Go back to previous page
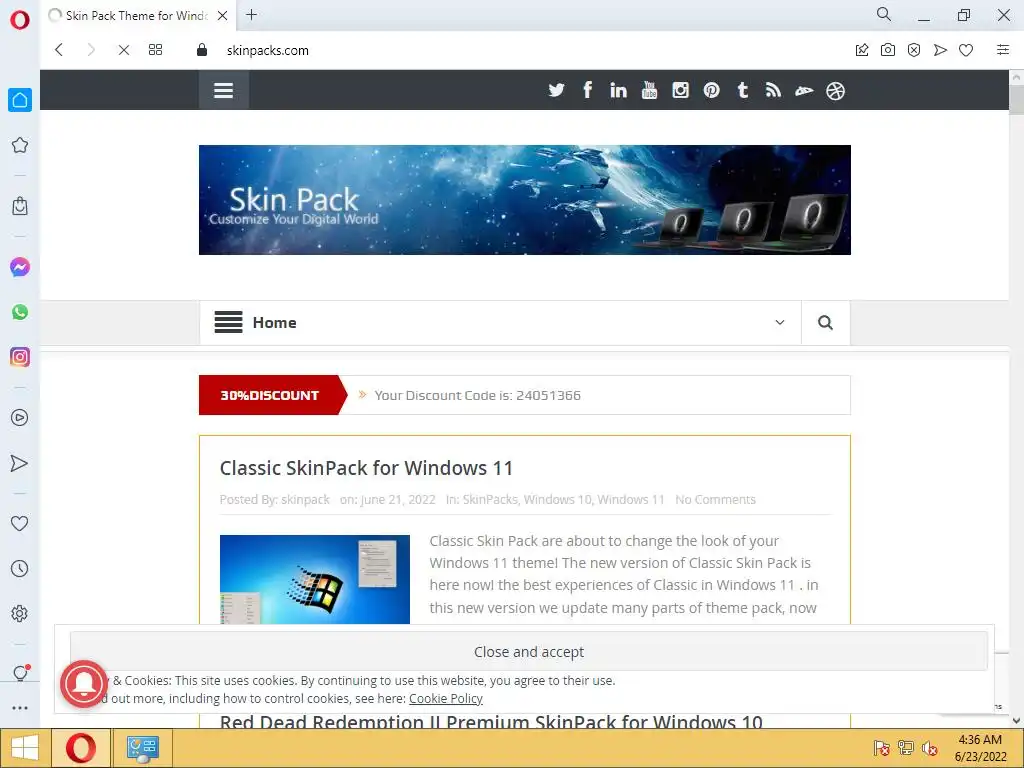This screenshot has width=1024, height=768. click(x=59, y=50)
